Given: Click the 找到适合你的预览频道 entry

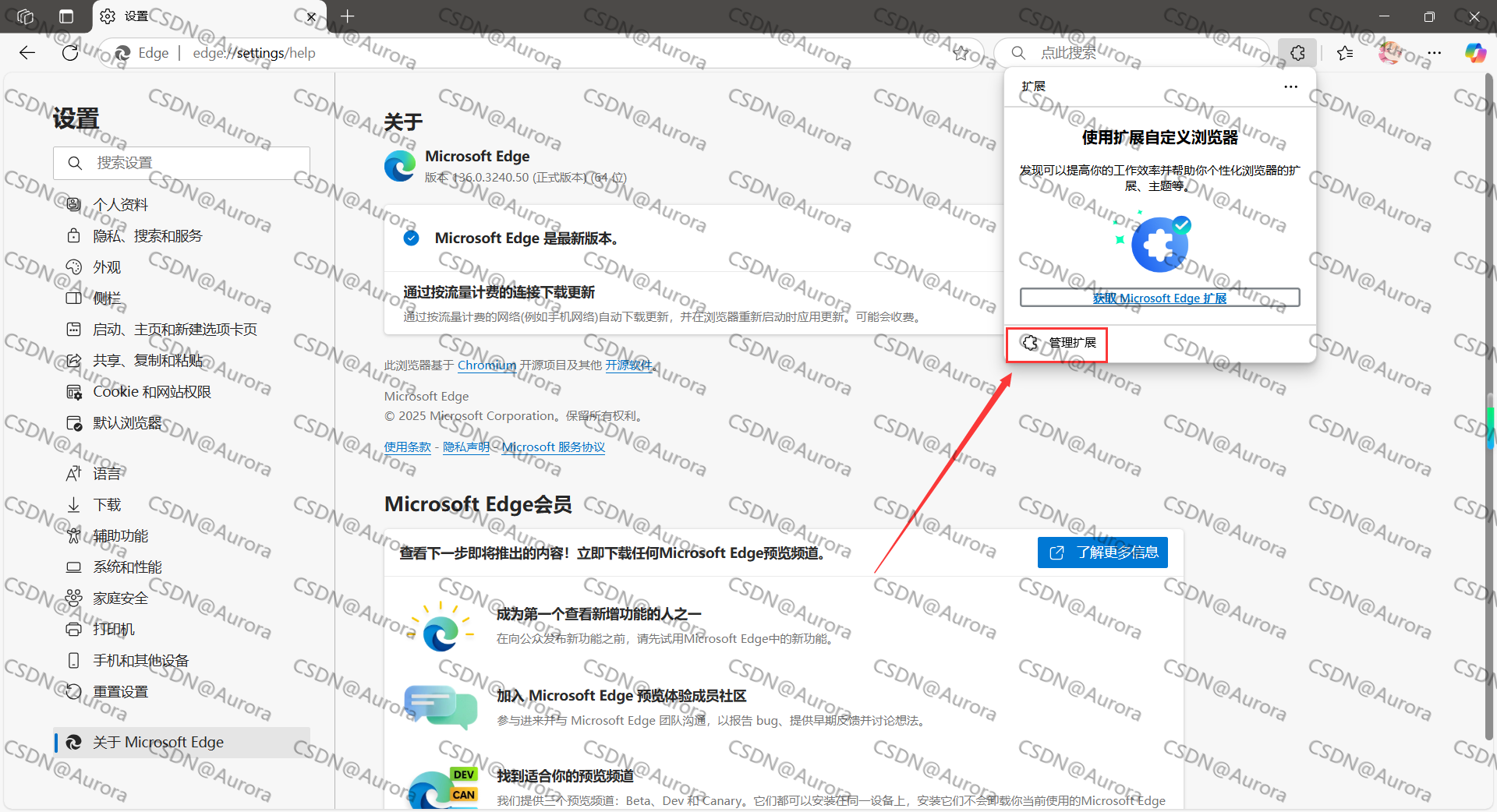Looking at the screenshot, I should pos(565,776).
